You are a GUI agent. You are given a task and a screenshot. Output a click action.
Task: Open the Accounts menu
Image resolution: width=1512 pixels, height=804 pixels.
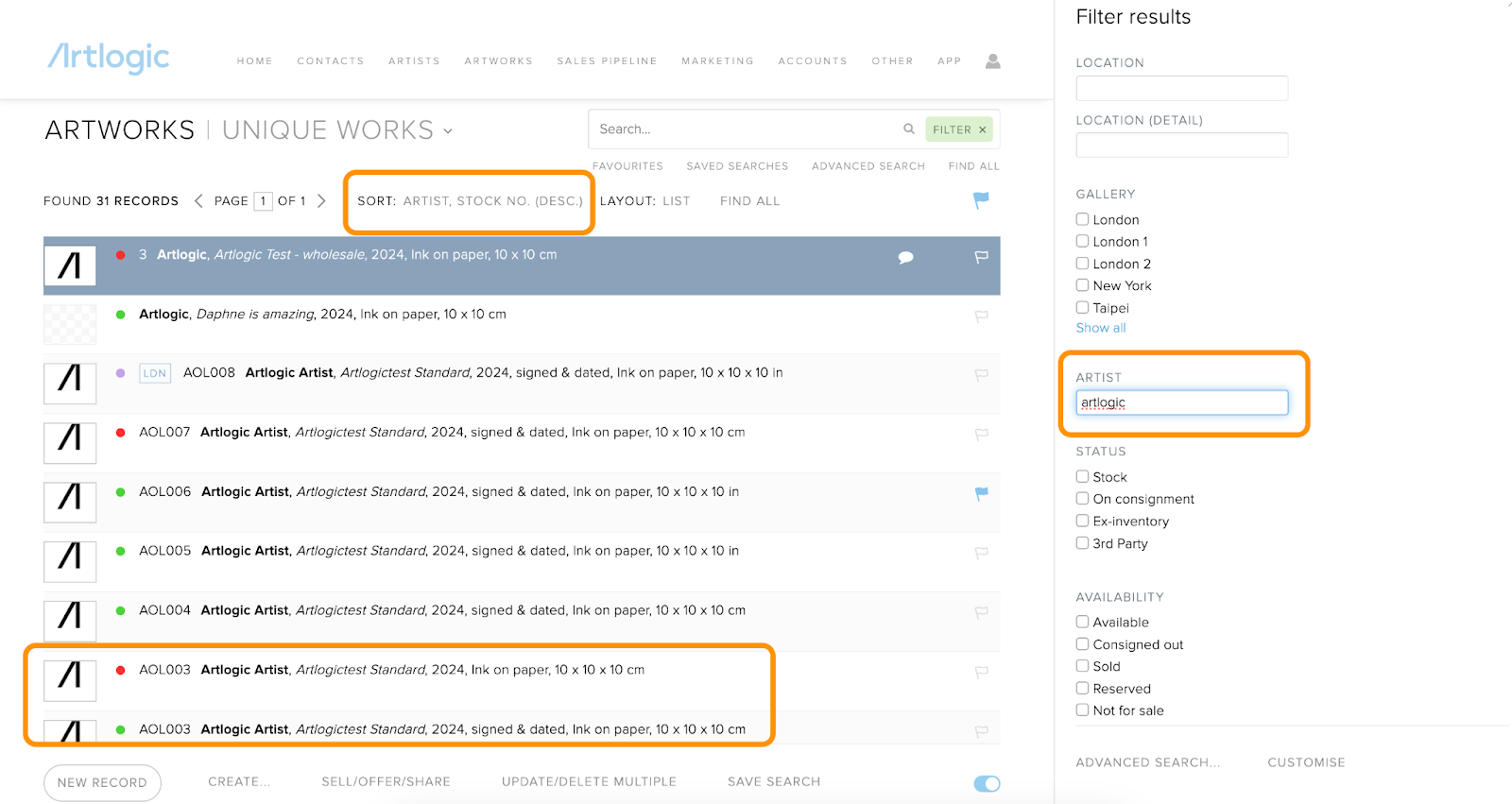click(813, 61)
